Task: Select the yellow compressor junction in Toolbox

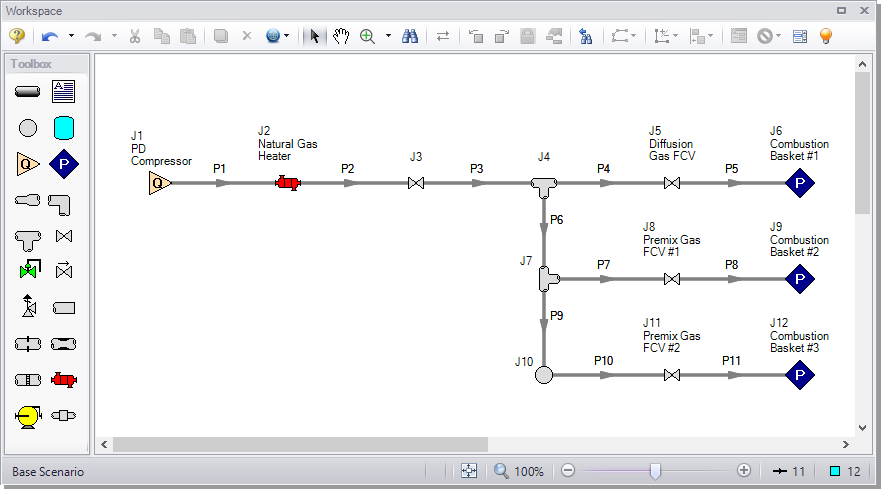Action: tap(28, 416)
